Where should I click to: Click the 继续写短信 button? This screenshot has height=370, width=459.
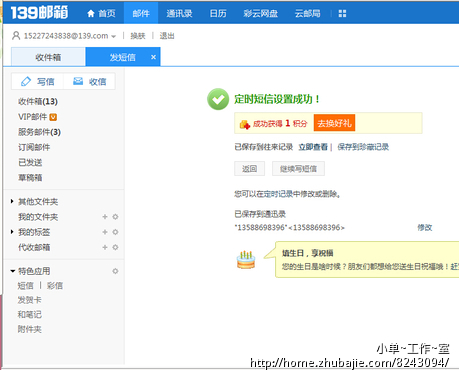298,169
